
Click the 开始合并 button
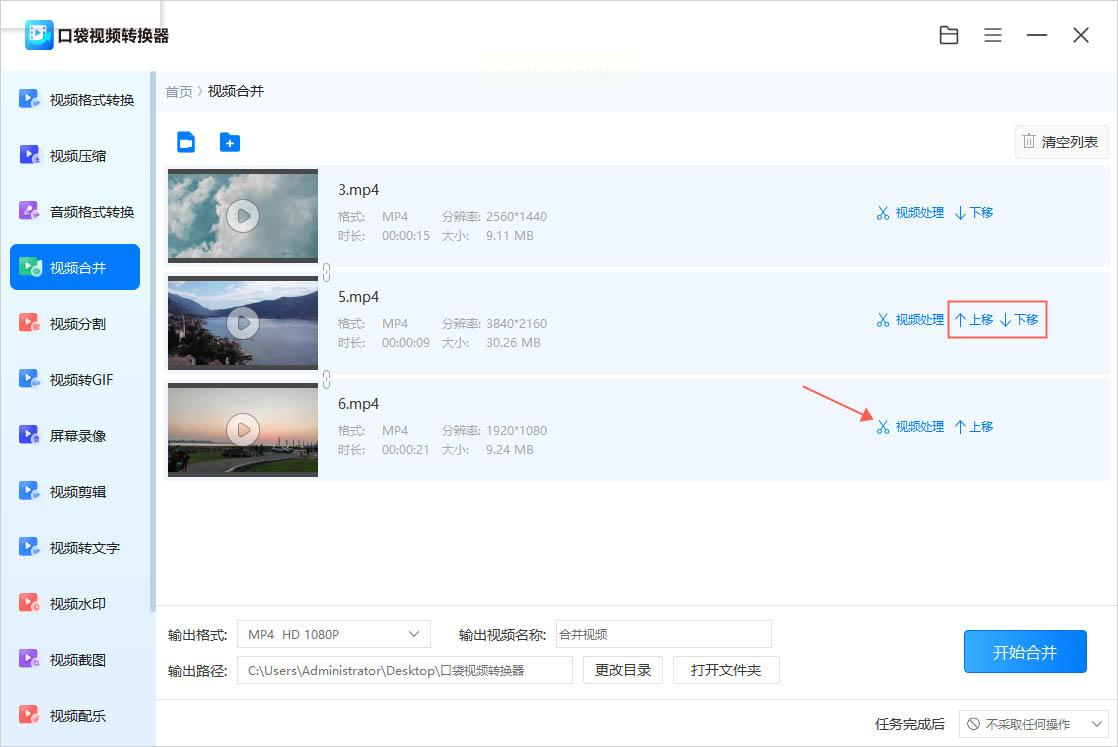click(x=1025, y=651)
